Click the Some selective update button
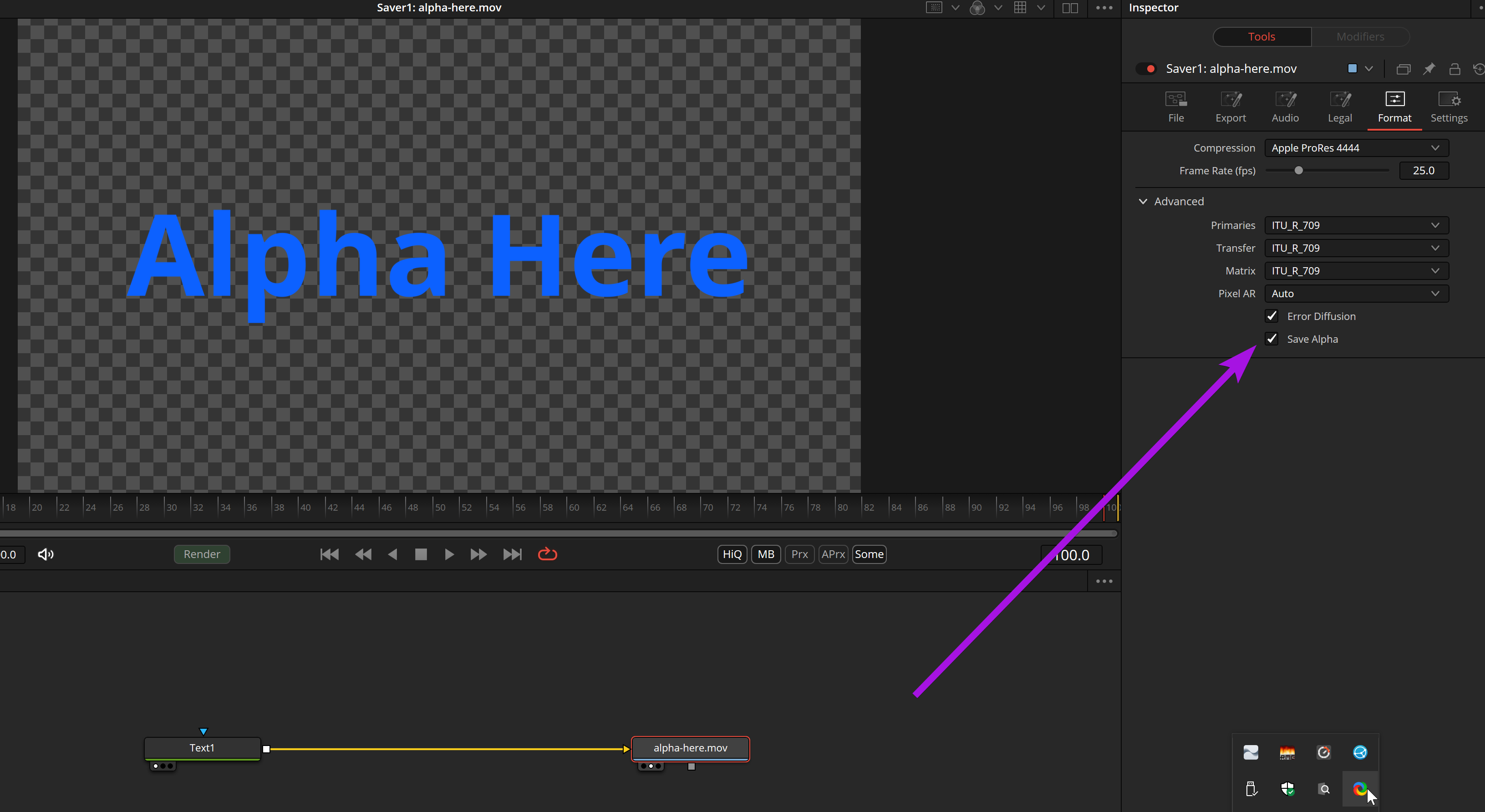The image size is (1485, 812). 869,554
